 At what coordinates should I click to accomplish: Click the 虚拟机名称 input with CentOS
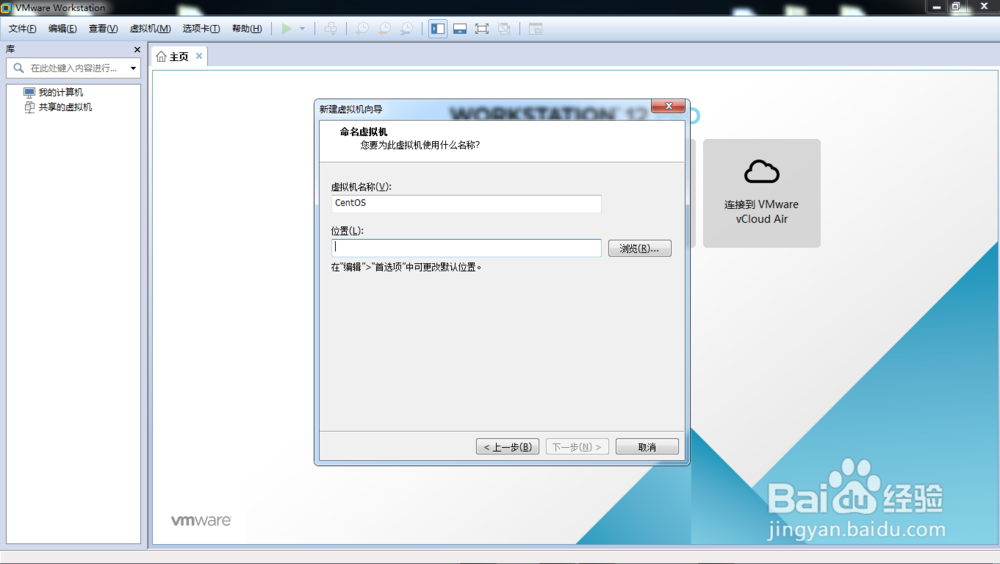point(466,203)
